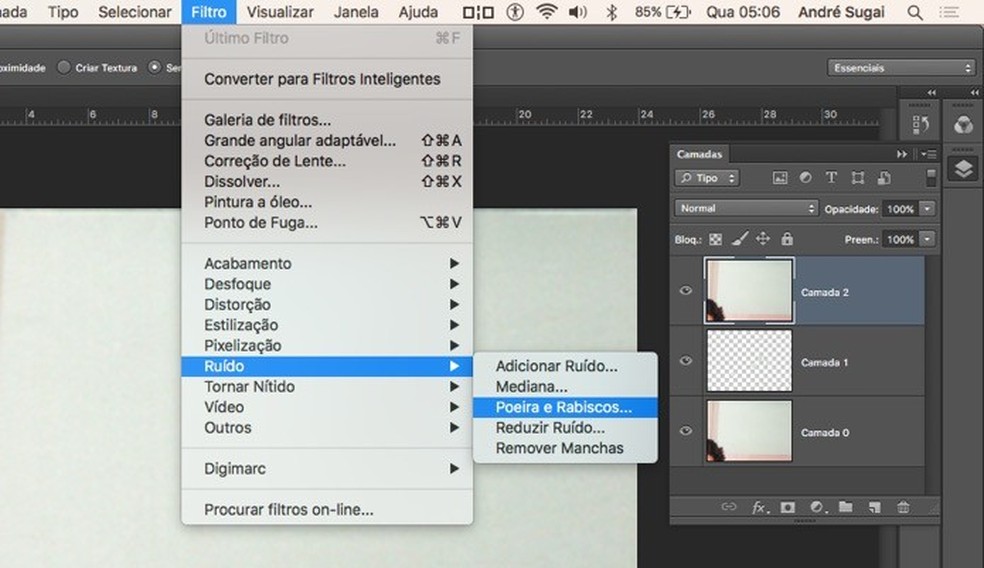
Task: Select Converter para Filtros Inteligentes
Action: pos(326,79)
